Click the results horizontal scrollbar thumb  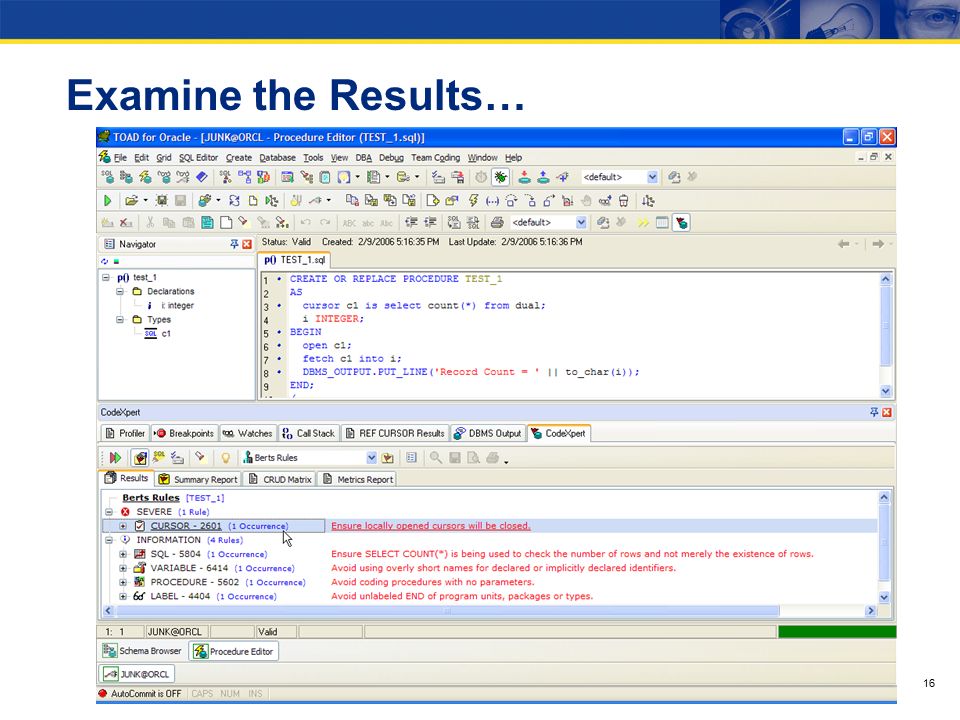pyautogui.click(x=447, y=611)
